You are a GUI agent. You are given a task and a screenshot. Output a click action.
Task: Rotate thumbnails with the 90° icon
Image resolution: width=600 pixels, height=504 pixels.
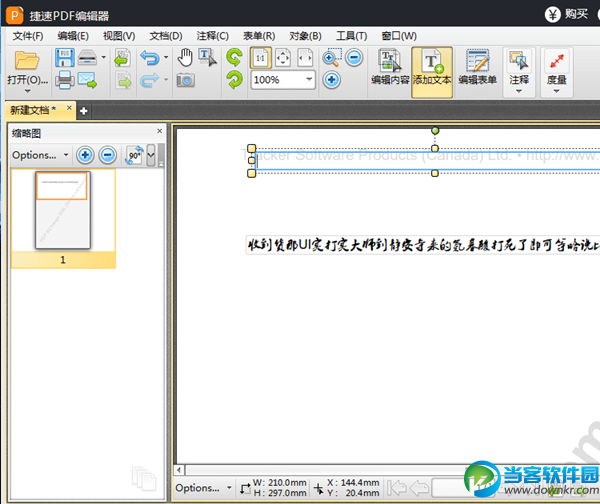click(x=134, y=155)
